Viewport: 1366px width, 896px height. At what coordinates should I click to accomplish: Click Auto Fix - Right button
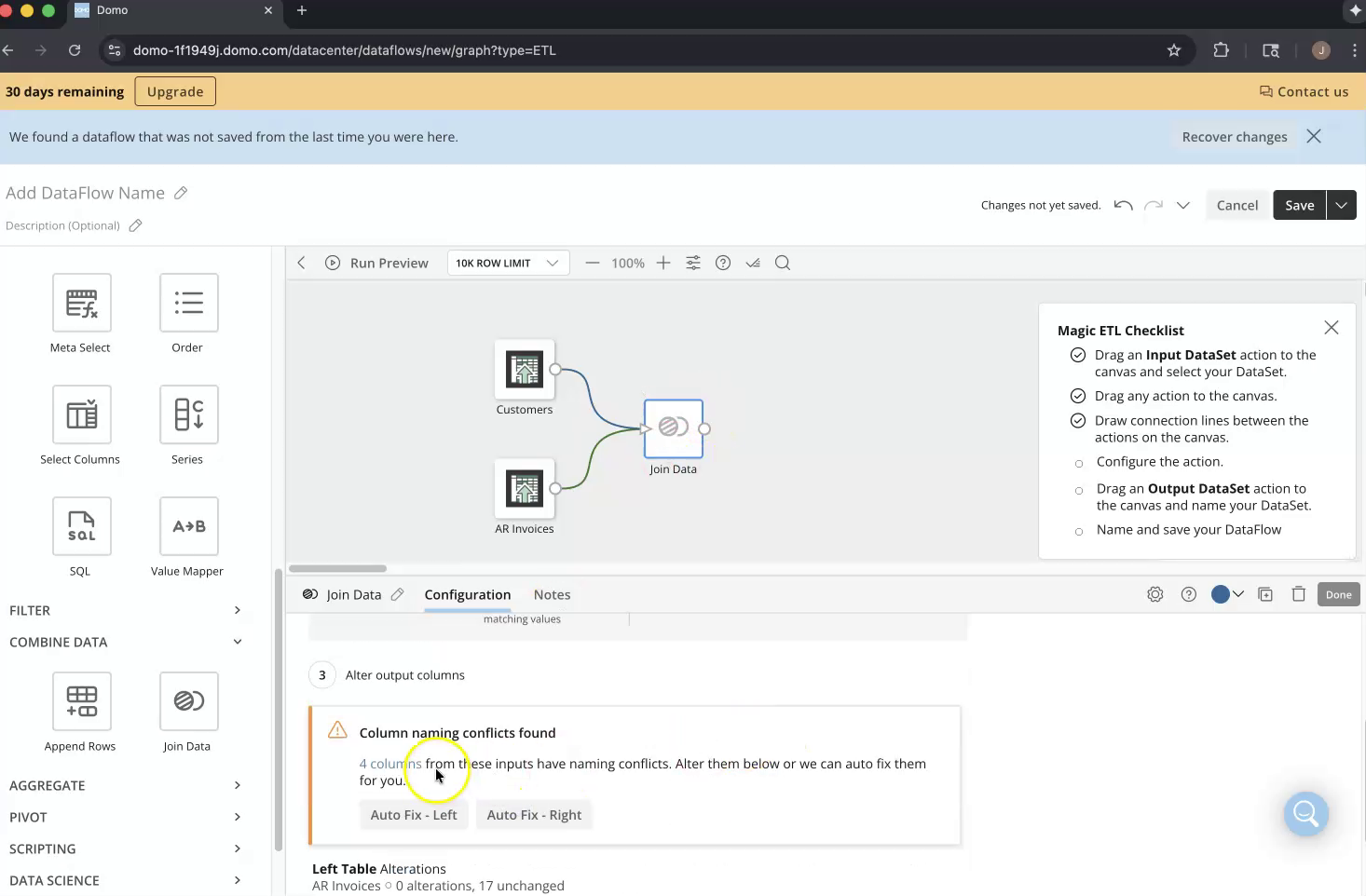(x=534, y=815)
